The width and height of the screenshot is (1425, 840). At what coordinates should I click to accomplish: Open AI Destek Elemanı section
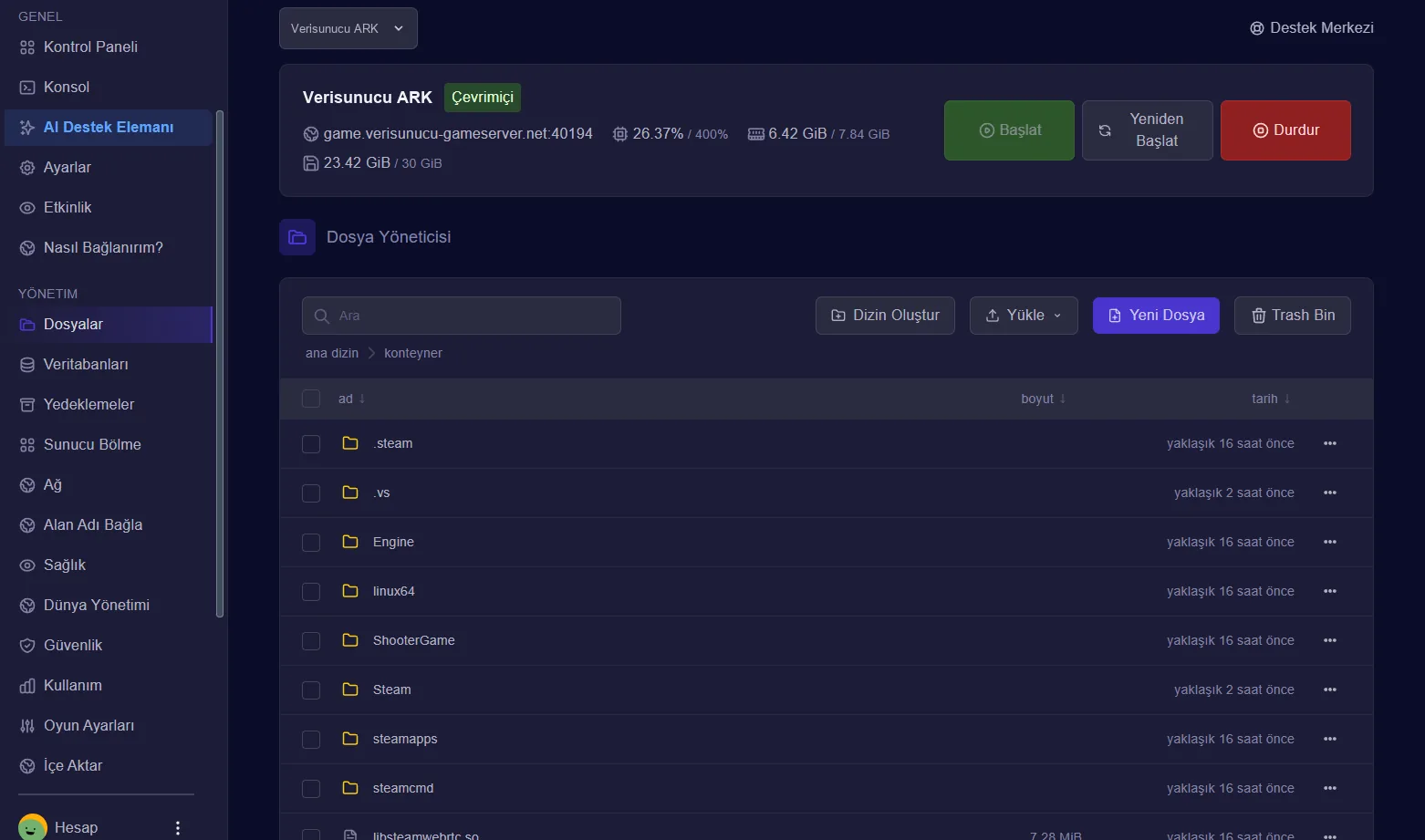(108, 127)
